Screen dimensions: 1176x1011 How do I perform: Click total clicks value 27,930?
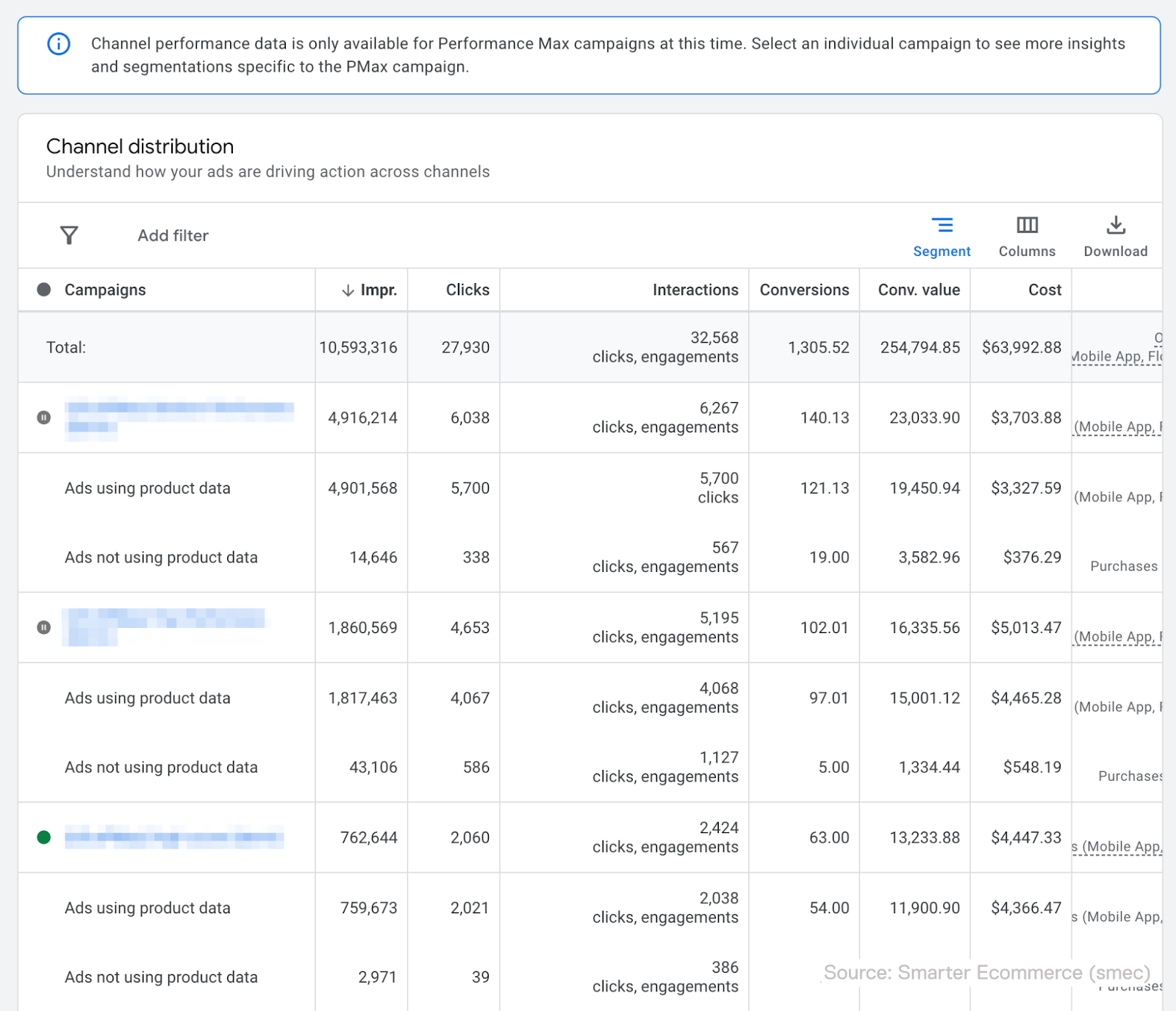coord(465,347)
